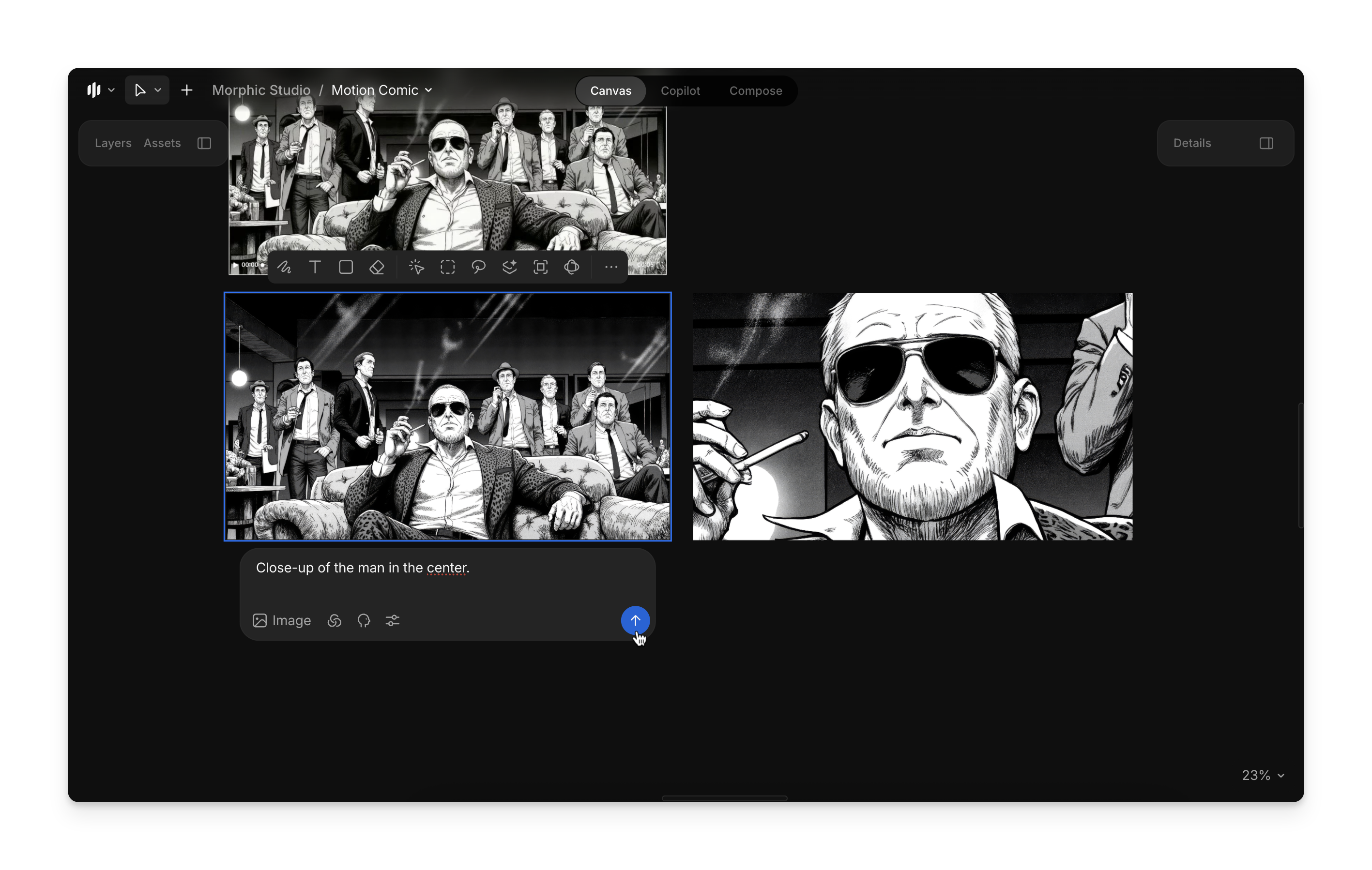Click the AI layers sparkle tool
Viewport: 1372px width, 870px height.
(x=509, y=267)
